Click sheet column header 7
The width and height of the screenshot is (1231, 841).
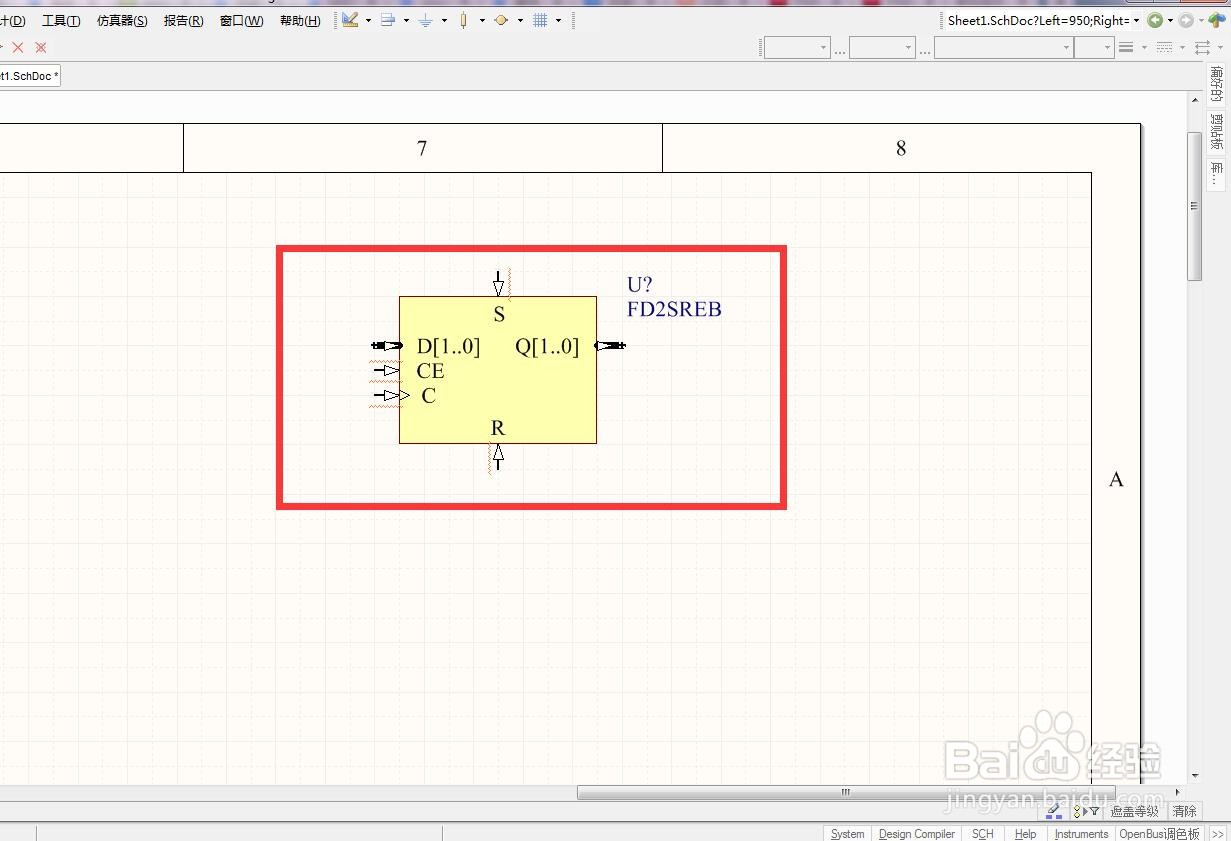tap(422, 148)
